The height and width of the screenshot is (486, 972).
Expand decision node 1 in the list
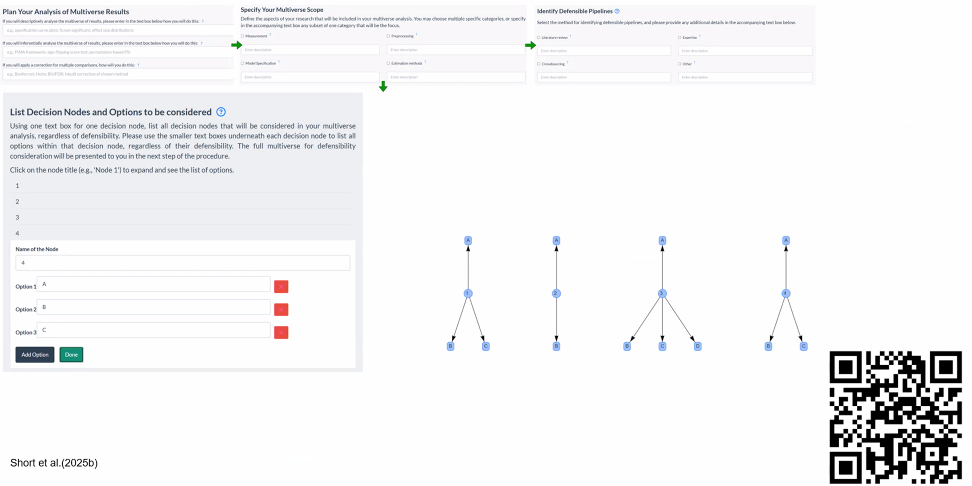point(17,186)
